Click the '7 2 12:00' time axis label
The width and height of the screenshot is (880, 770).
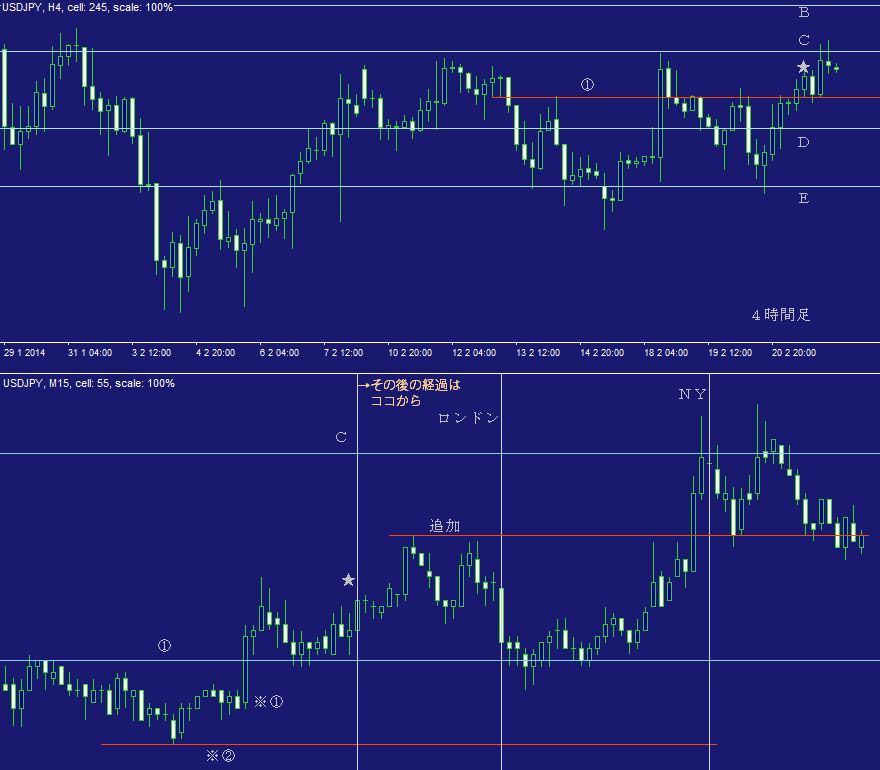click(343, 352)
